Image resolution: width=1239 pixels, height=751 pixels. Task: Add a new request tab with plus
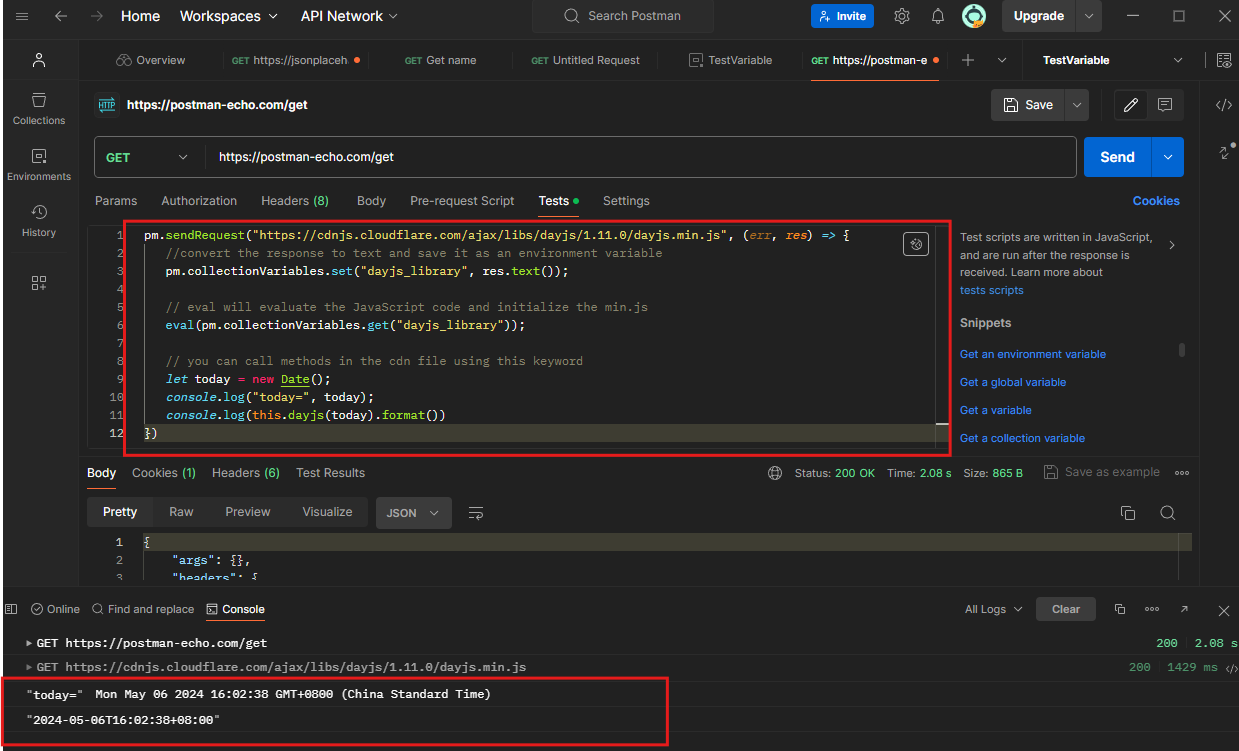point(968,60)
